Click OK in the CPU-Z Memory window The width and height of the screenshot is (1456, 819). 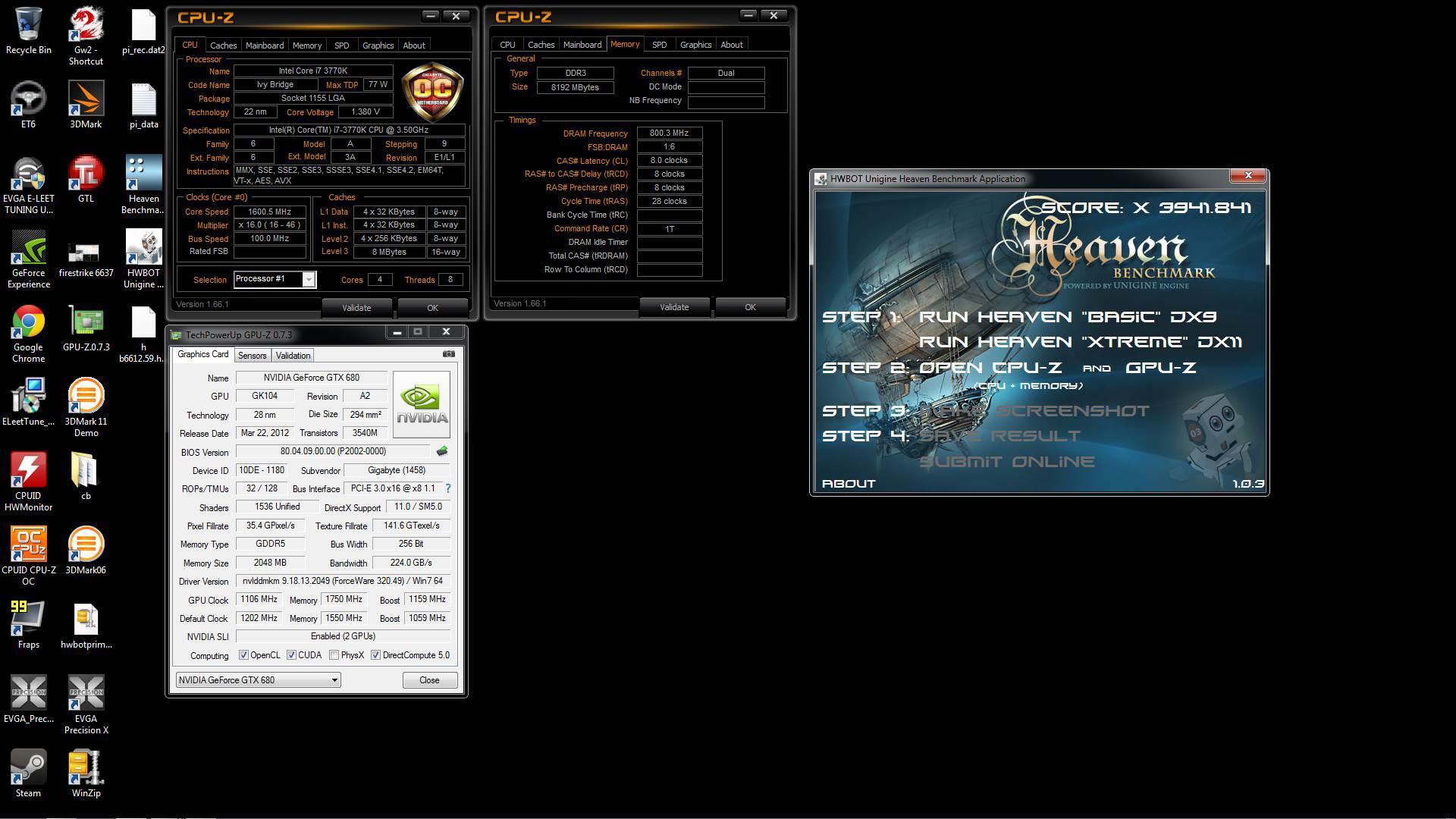point(750,307)
